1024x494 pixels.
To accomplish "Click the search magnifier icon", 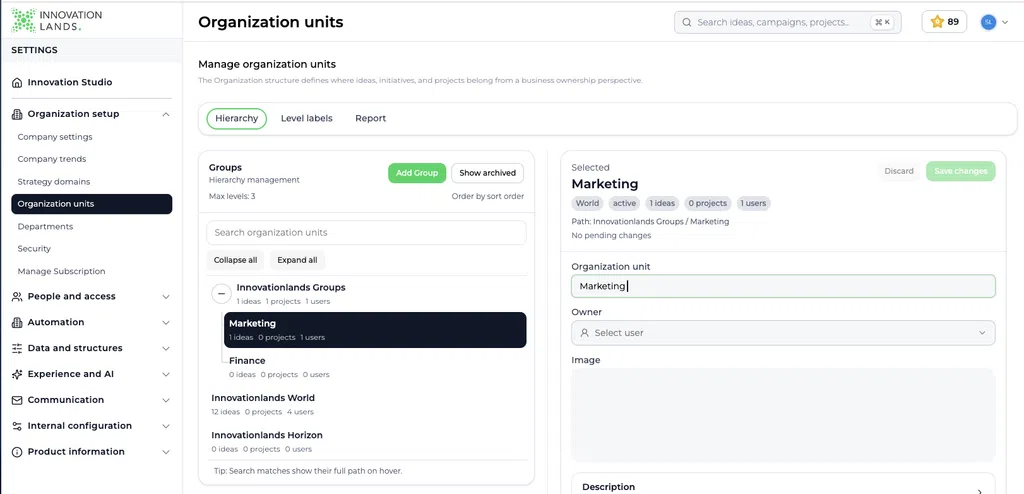I will tap(687, 22).
